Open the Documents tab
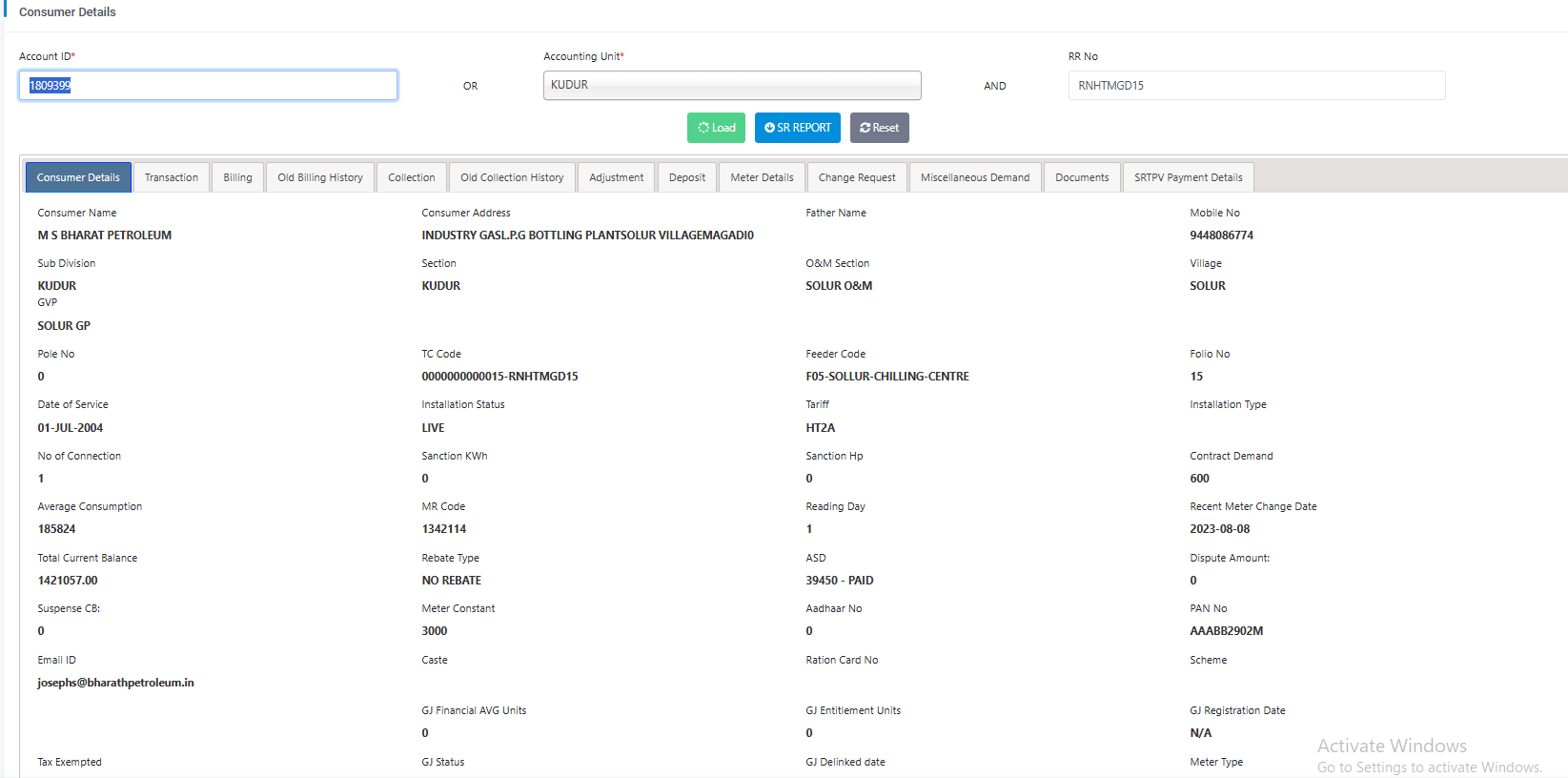This screenshot has height=778, width=1568. click(x=1082, y=177)
